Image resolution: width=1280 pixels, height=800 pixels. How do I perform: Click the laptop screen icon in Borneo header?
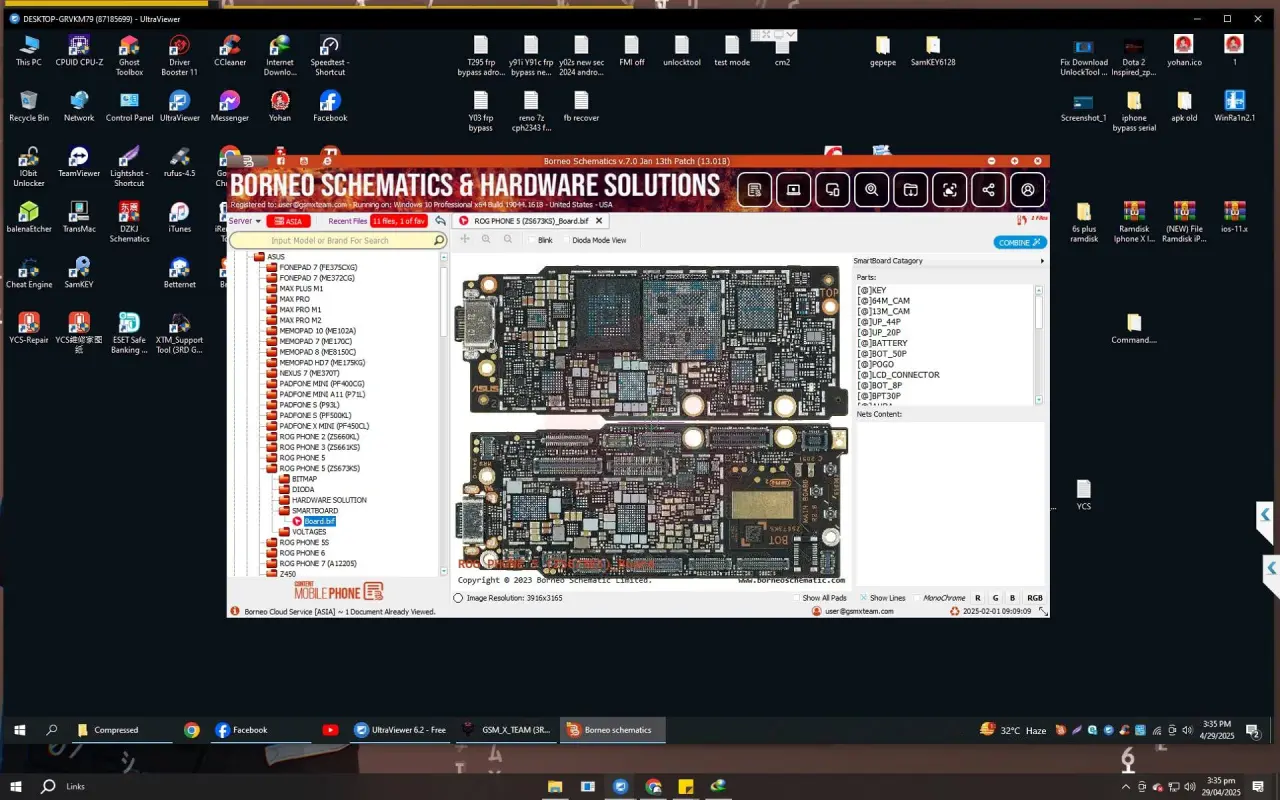(794, 190)
